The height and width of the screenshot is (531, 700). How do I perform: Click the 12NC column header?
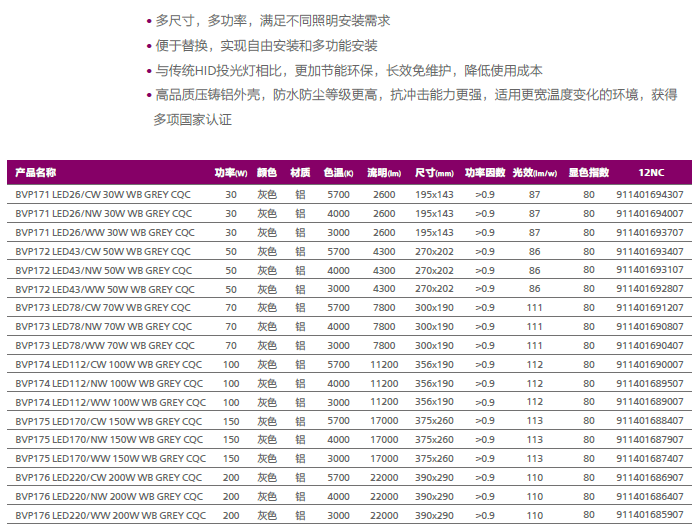[x=650, y=173]
